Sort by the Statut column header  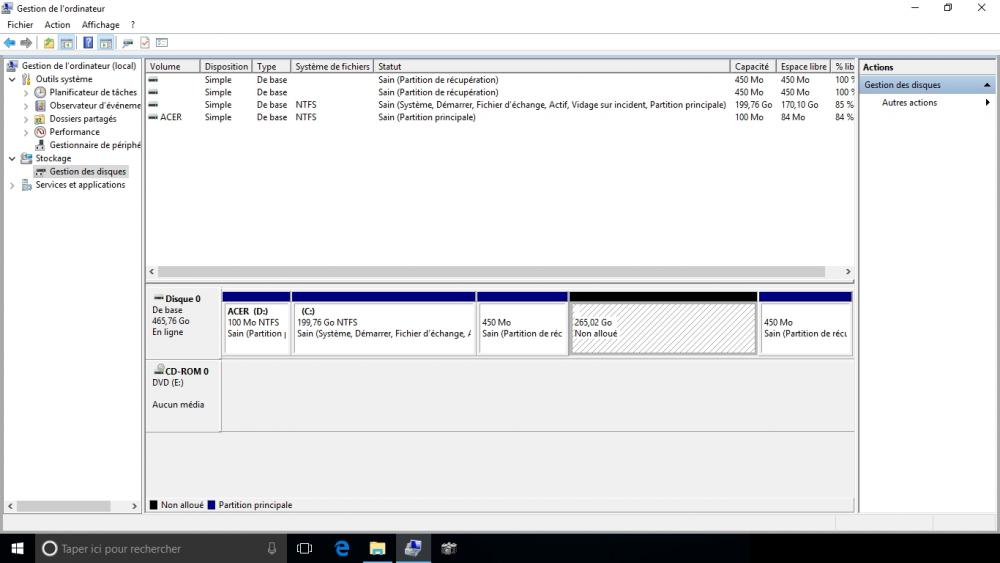[552, 66]
